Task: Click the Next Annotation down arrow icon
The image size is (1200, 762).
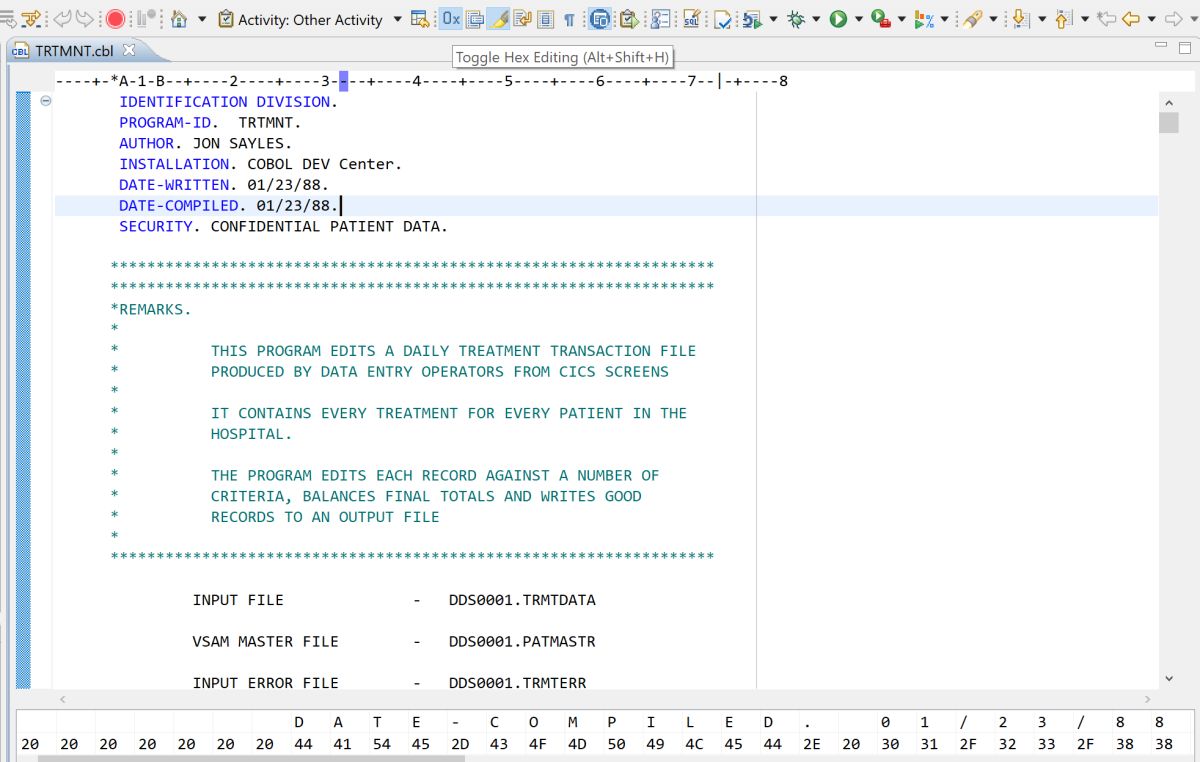Action: (x=1020, y=19)
